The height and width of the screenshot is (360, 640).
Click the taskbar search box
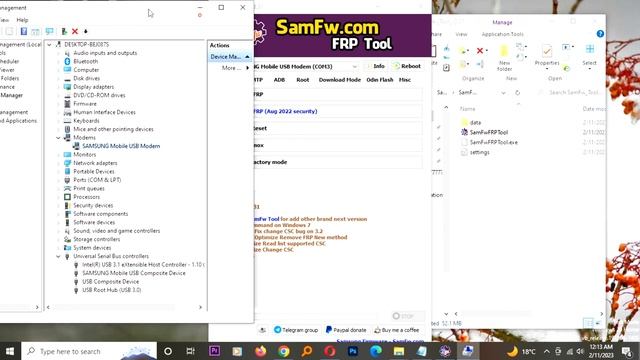89,351
